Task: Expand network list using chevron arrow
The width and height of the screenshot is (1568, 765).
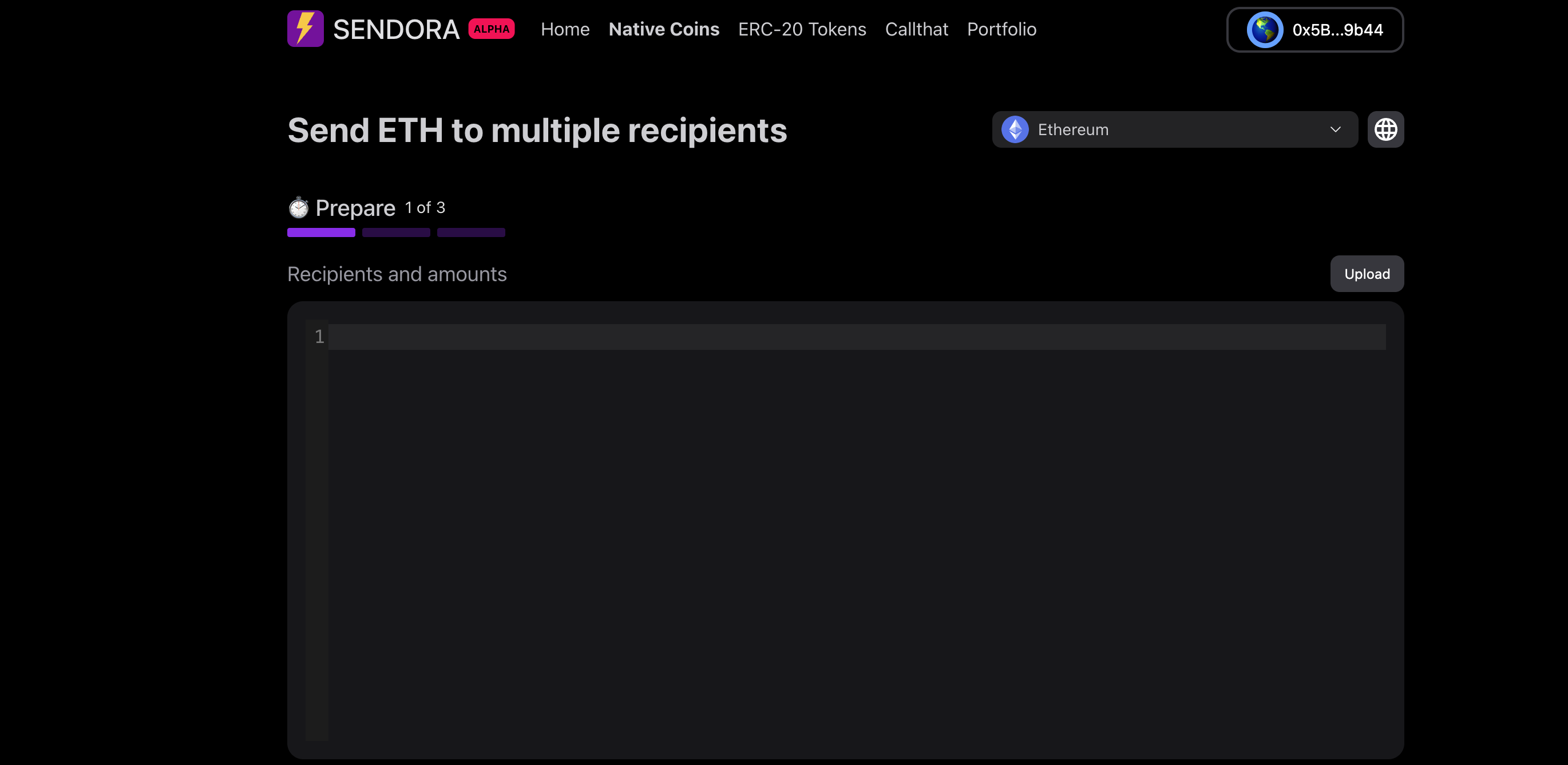Action: (1335, 129)
